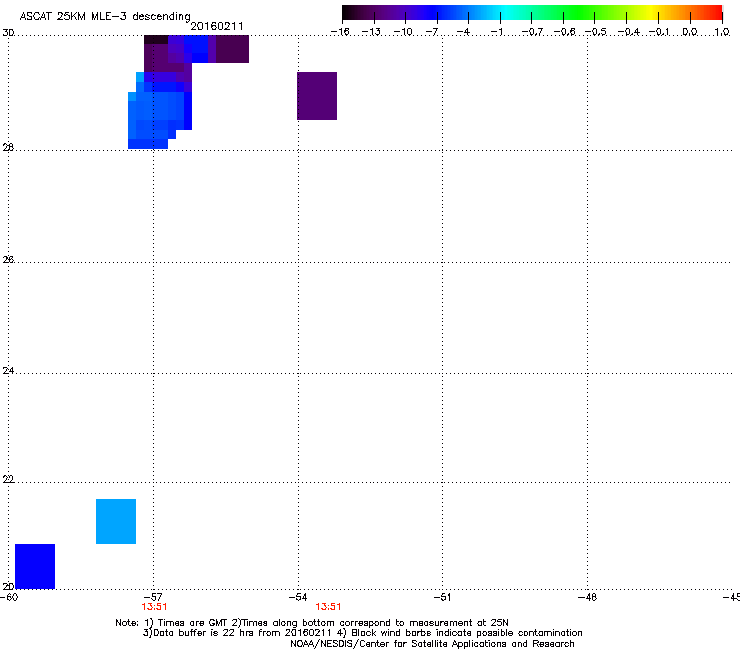The width and height of the screenshot is (740, 650).
Task: Click the latitude 24 axis label
Action: click(8, 371)
